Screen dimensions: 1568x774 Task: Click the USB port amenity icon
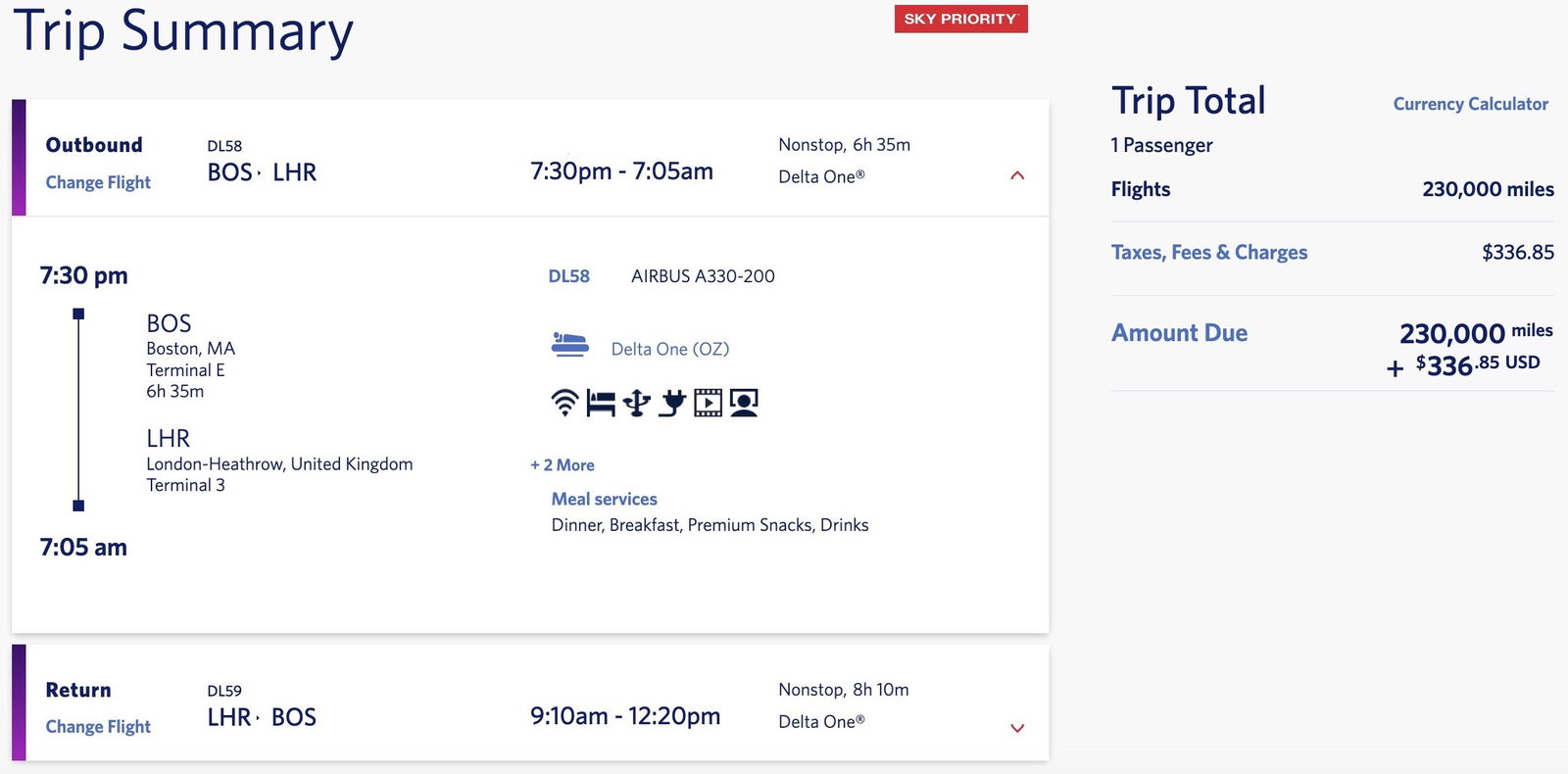[636, 402]
